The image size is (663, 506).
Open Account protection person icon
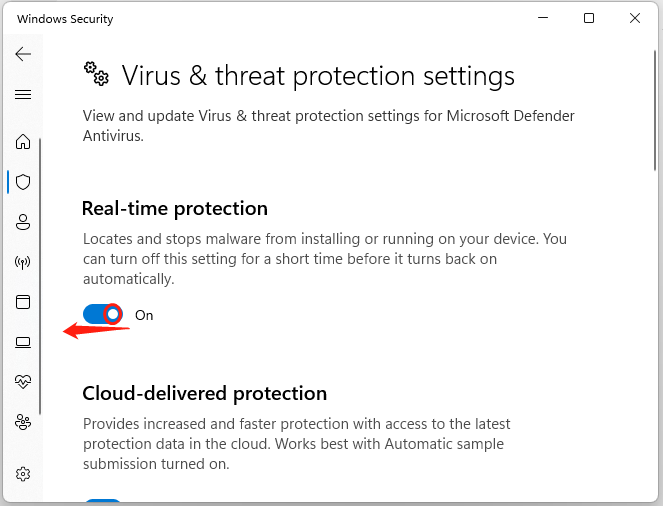23,222
